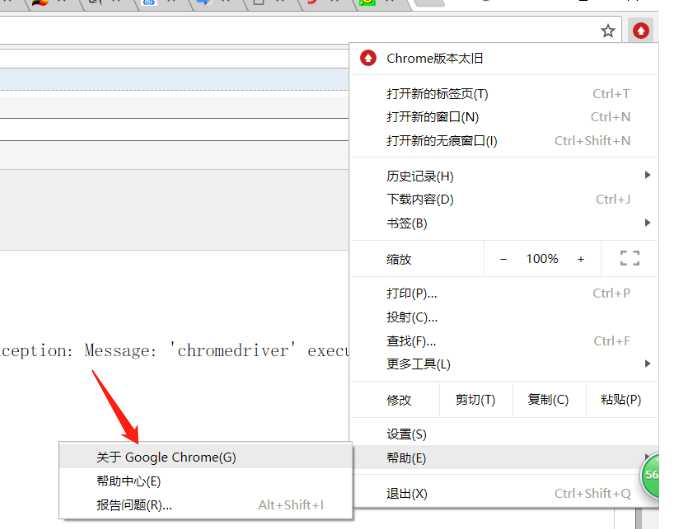The image size is (697, 529).
Task: Open the 帮助(E) submenu
Action: point(504,458)
